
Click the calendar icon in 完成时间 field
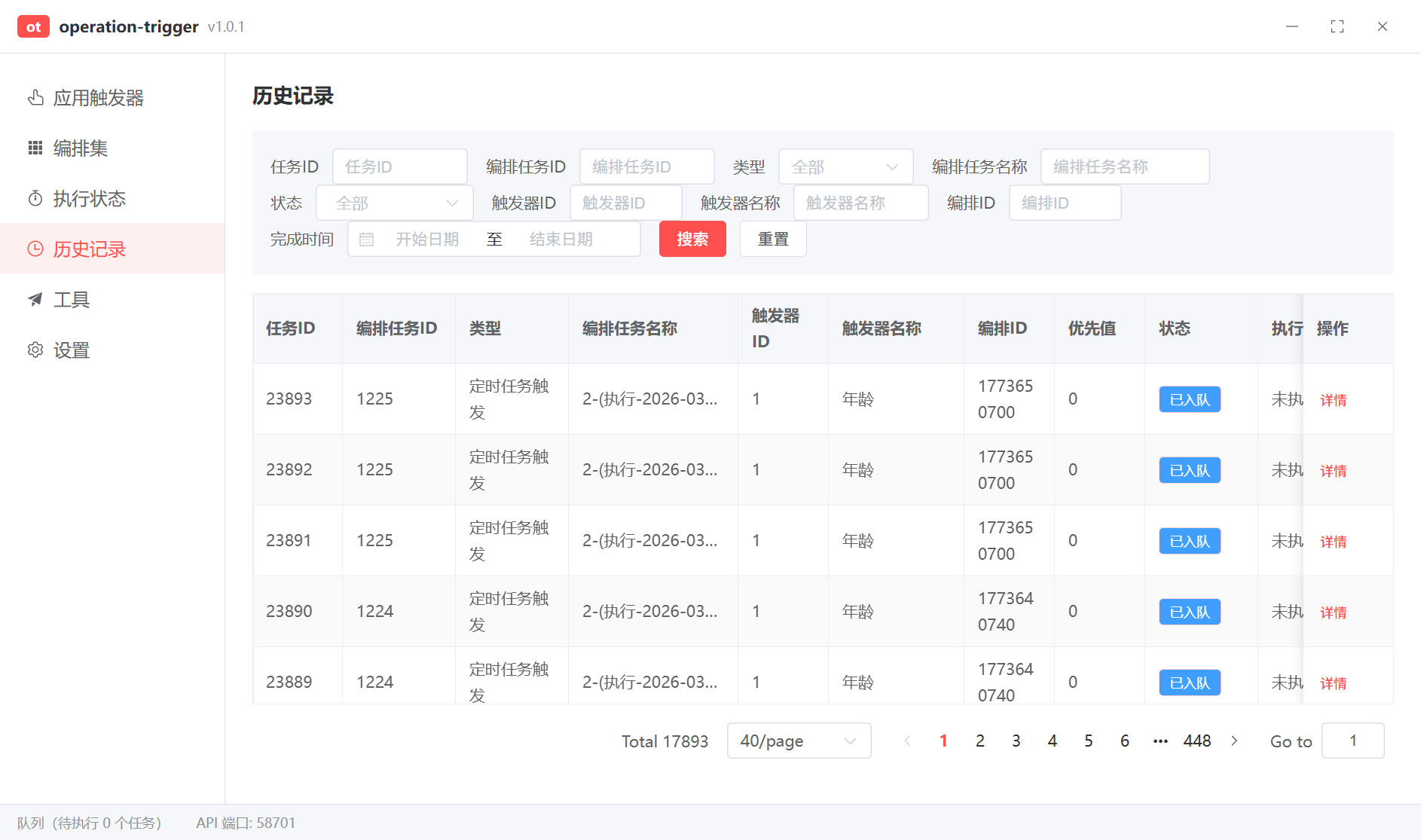[367, 240]
